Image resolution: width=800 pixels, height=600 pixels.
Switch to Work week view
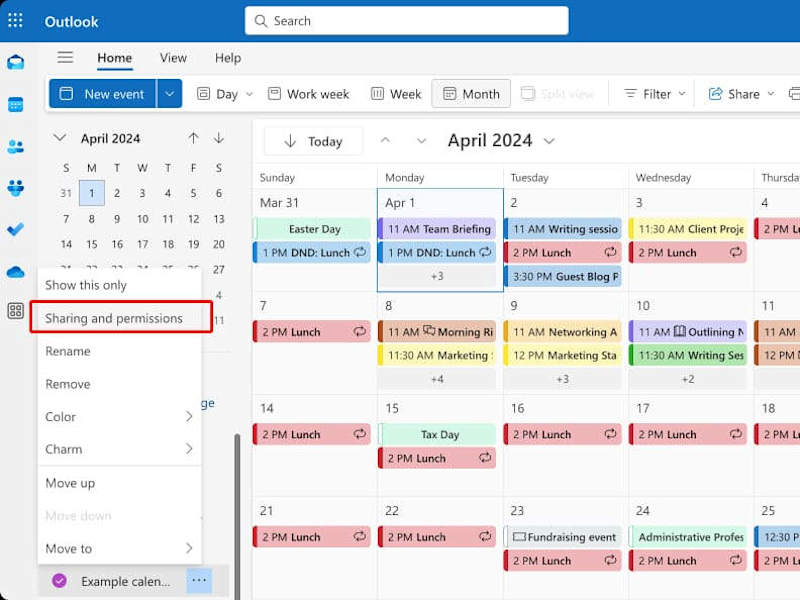coord(309,94)
